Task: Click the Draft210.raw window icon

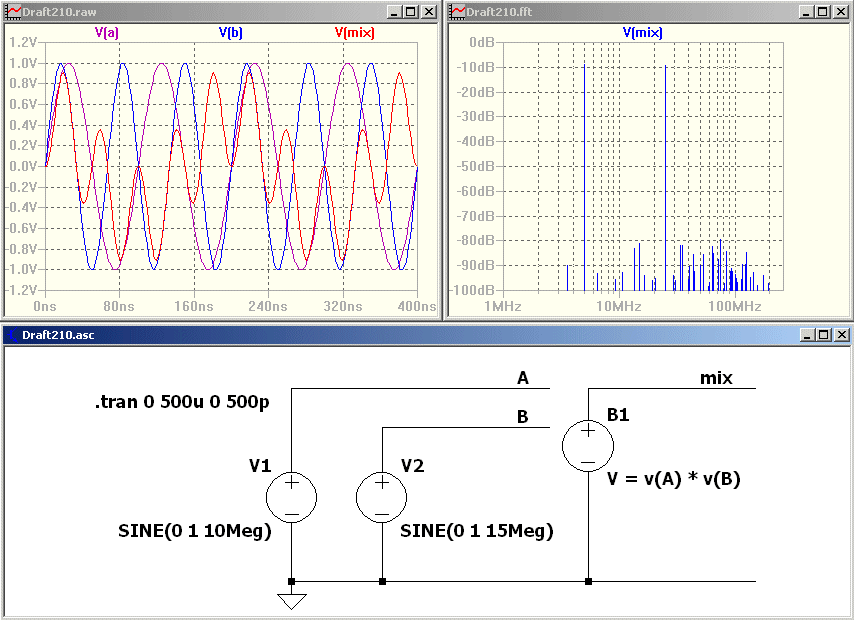Action: point(13,11)
